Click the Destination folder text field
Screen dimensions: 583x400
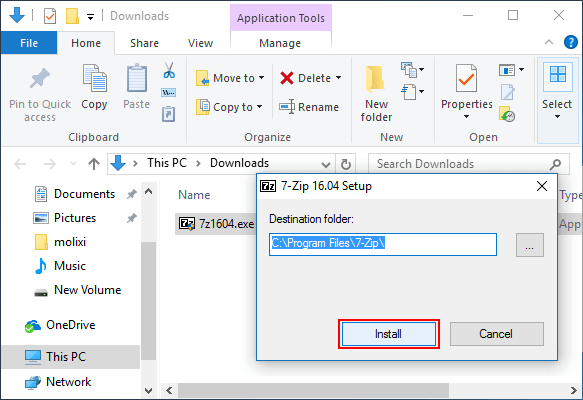coord(383,244)
